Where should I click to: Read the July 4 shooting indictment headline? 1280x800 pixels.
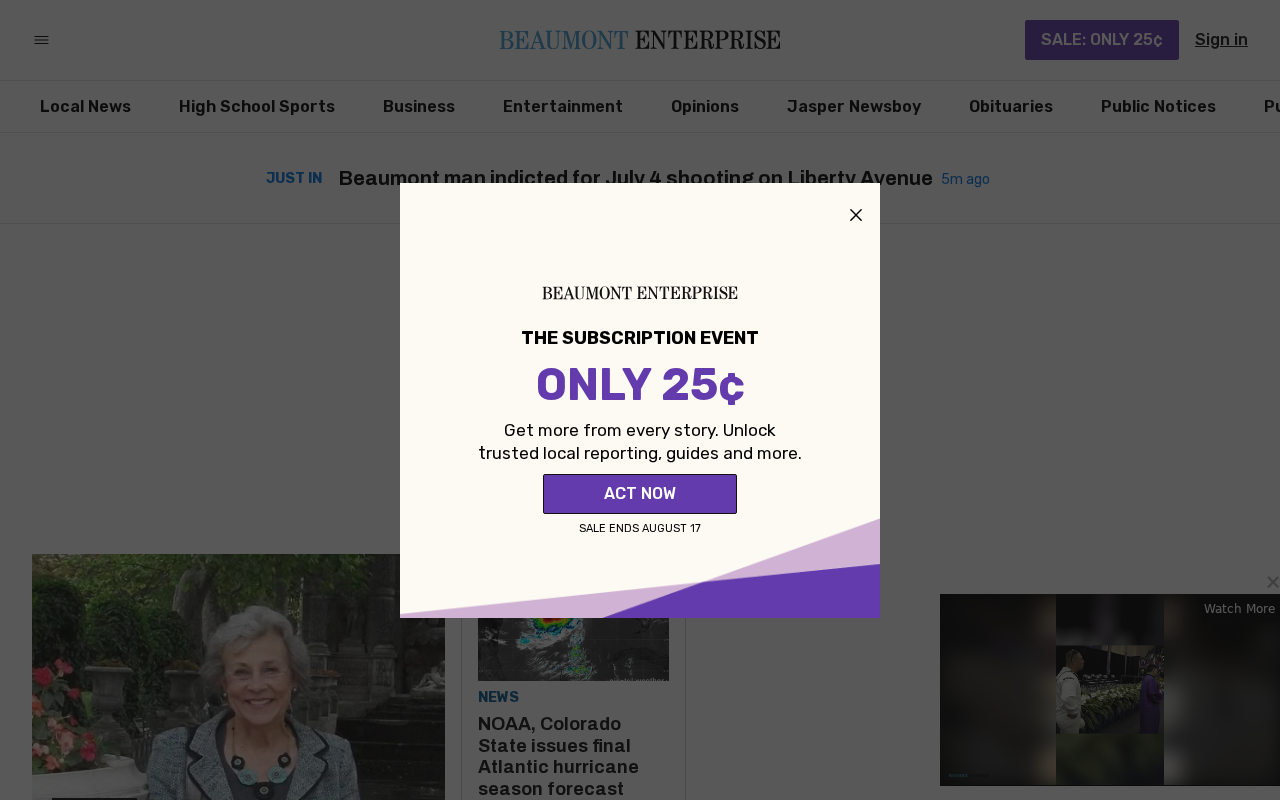point(636,178)
